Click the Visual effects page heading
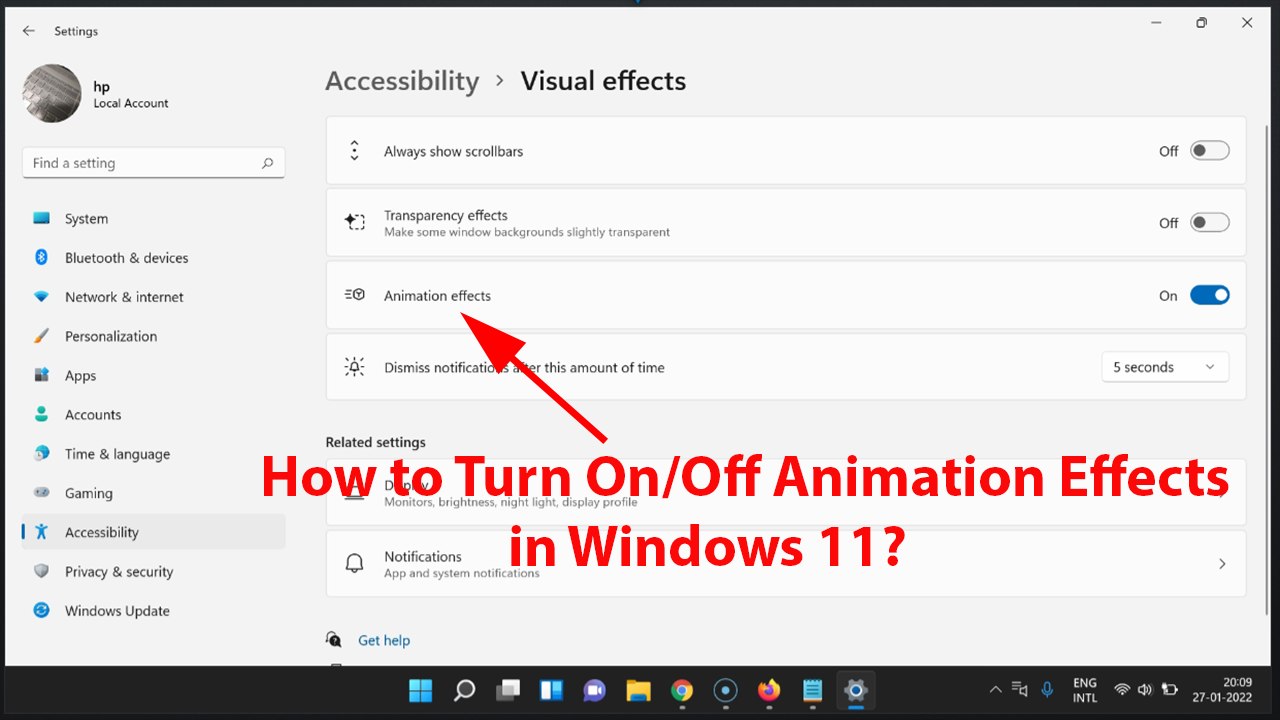 point(603,81)
